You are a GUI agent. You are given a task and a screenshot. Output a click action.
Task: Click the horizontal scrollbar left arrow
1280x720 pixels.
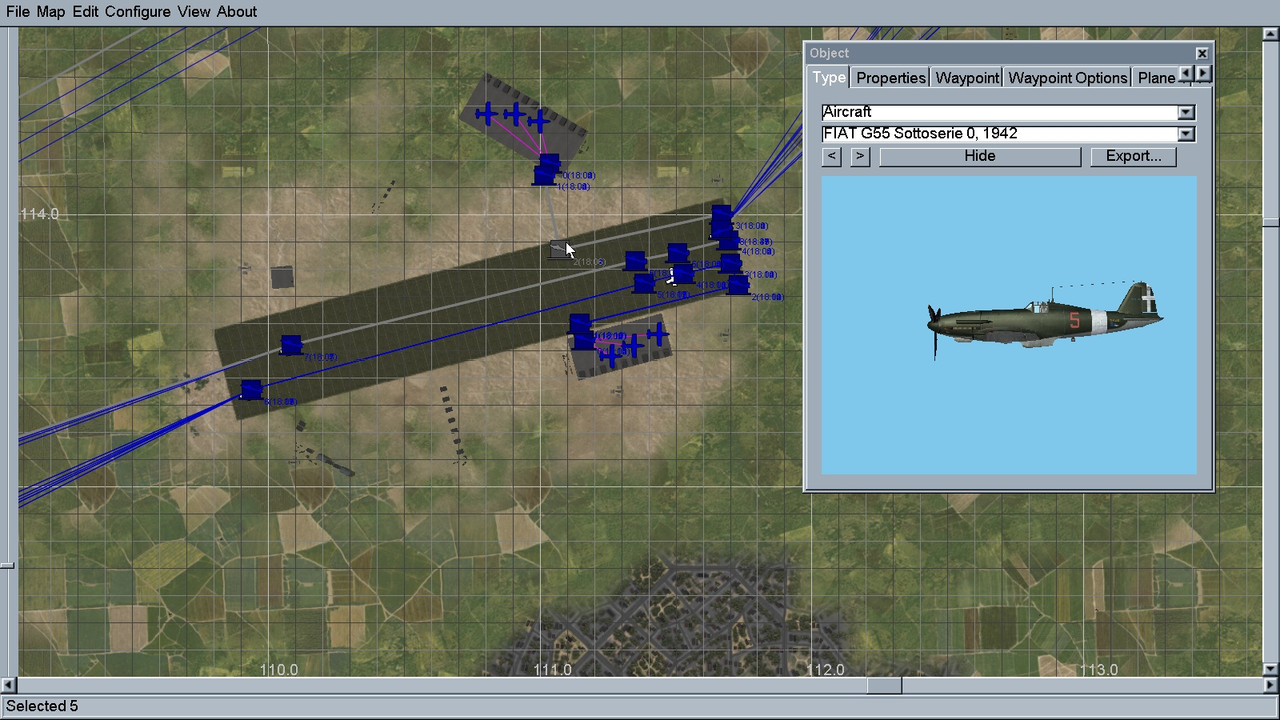coord(9,686)
